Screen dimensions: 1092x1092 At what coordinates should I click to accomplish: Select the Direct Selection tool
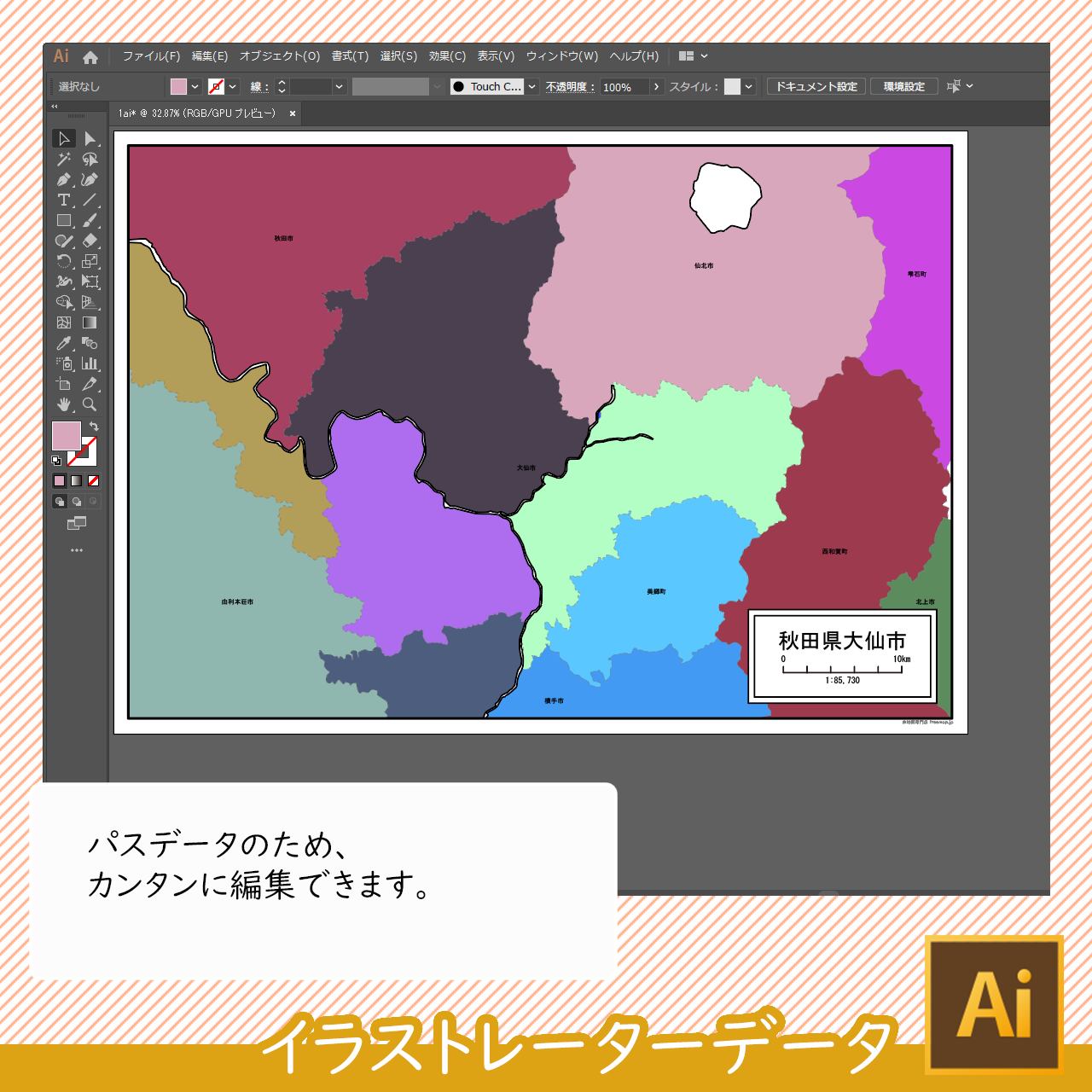90,138
